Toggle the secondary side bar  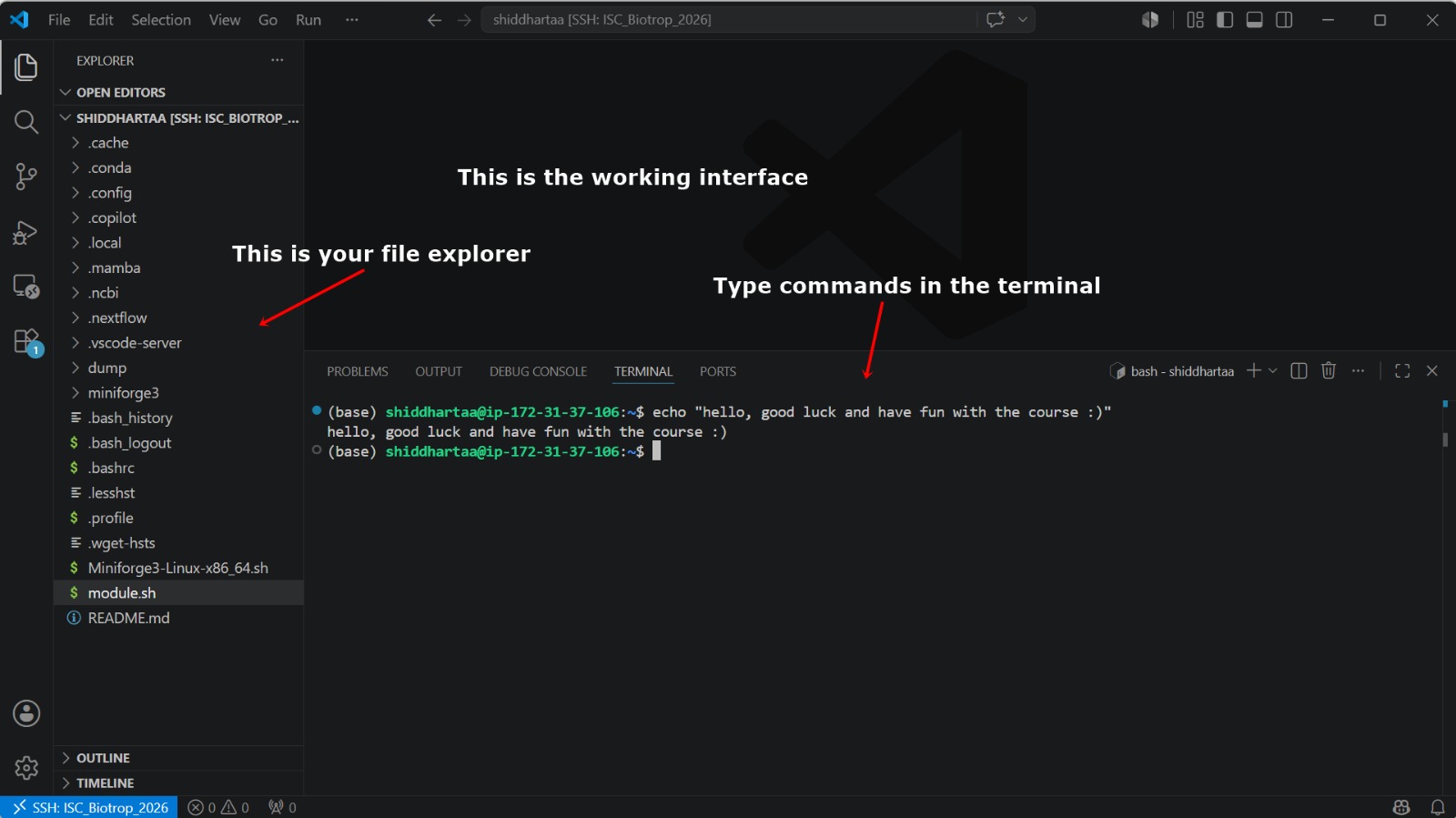(x=1284, y=20)
